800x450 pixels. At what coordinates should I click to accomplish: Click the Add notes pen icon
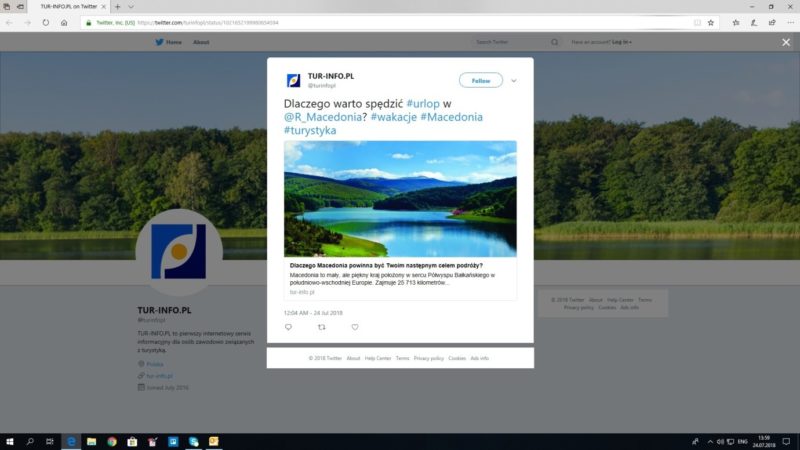tap(754, 22)
